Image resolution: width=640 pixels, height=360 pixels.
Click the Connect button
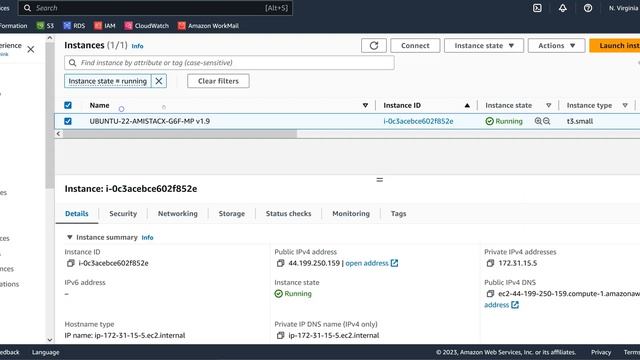(x=415, y=45)
